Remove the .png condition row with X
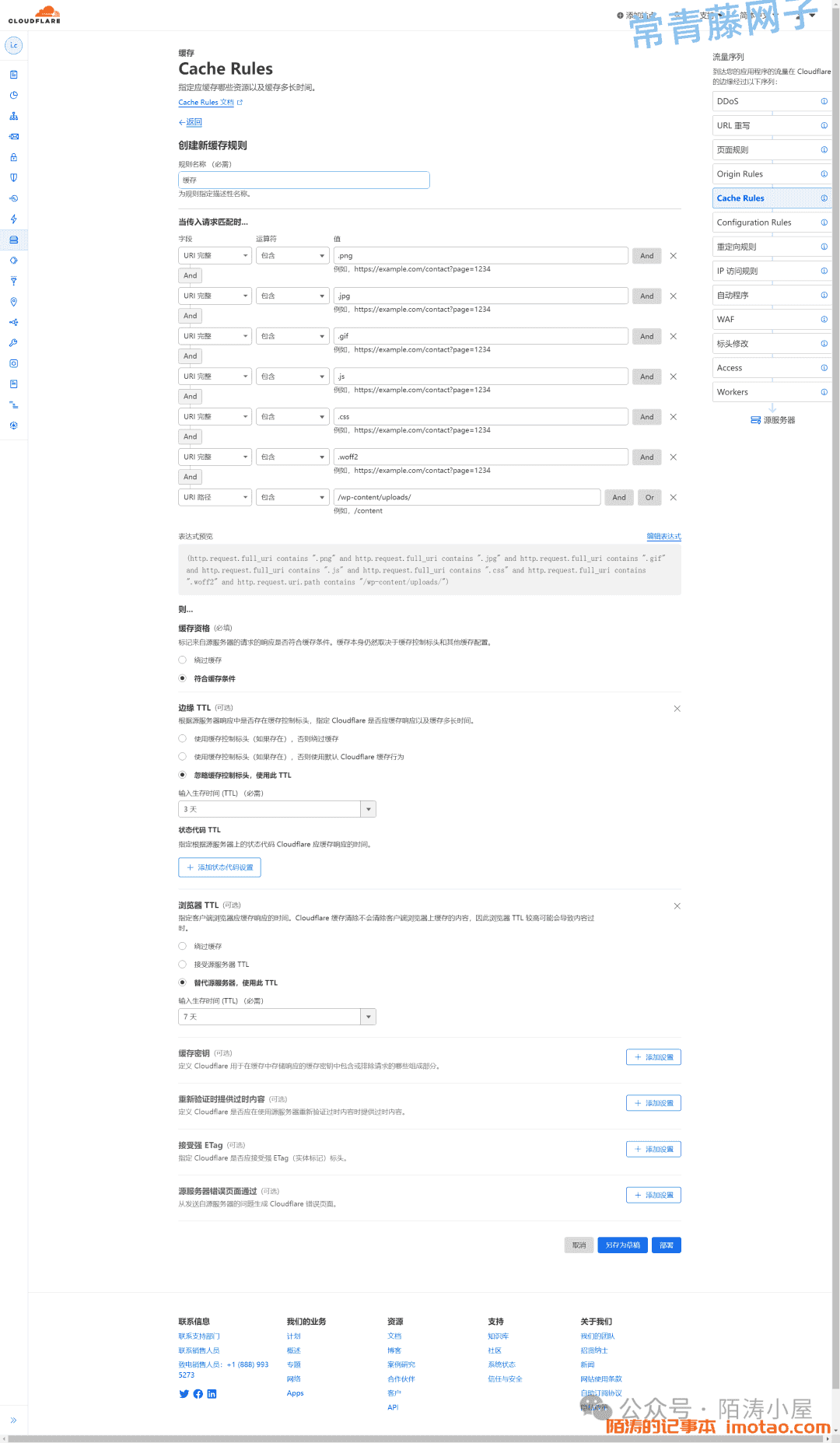Screen dimensions: 840x1443 coord(674,256)
